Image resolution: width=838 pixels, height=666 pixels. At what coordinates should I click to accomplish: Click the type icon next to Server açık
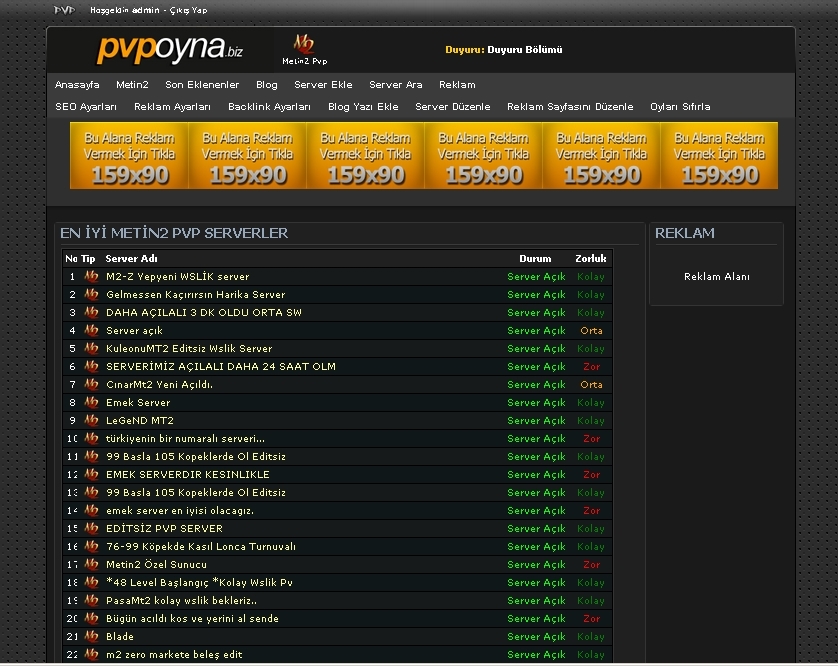[91, 331]
